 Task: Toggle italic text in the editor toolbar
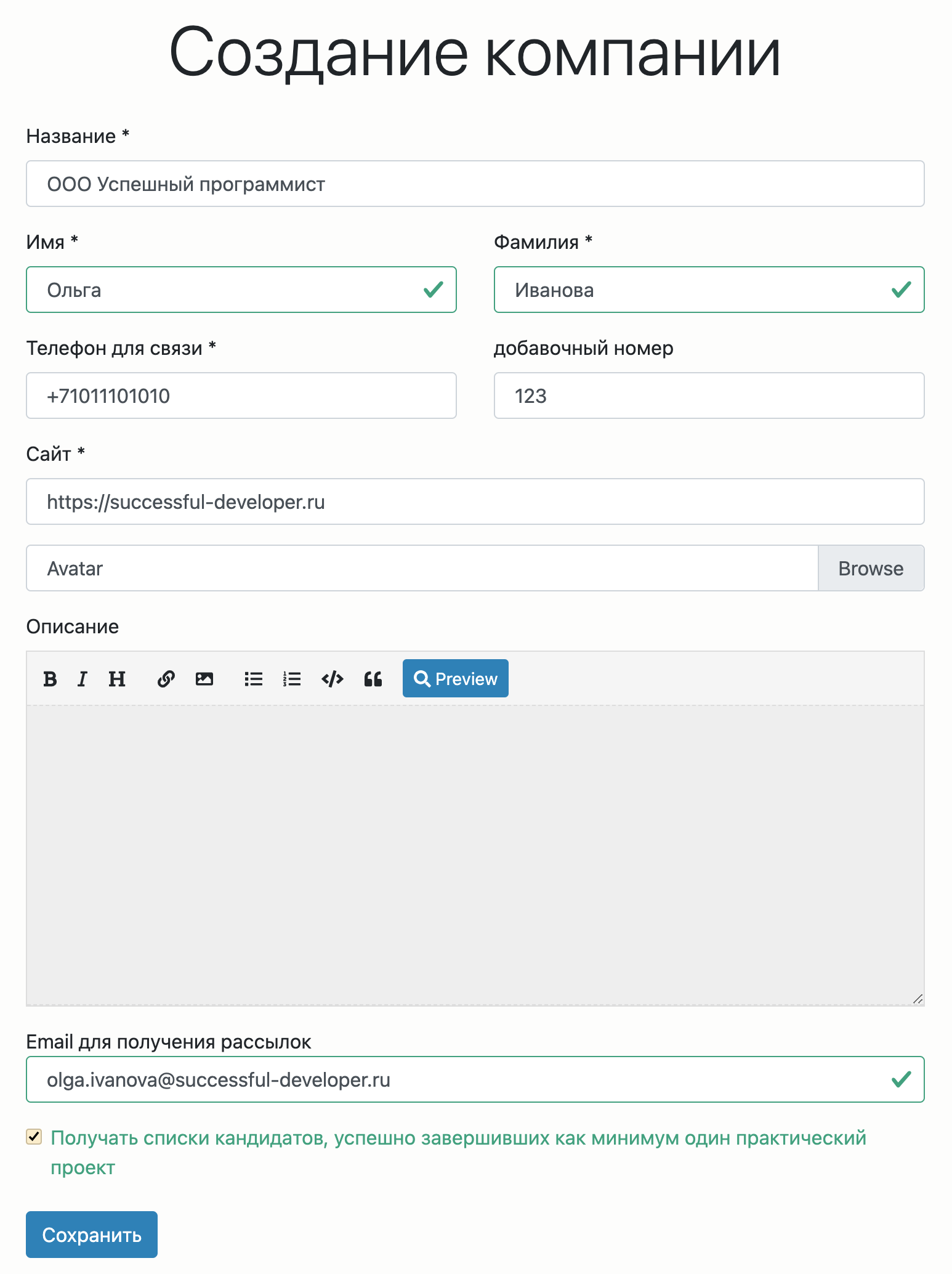click(x=82, y=679)
